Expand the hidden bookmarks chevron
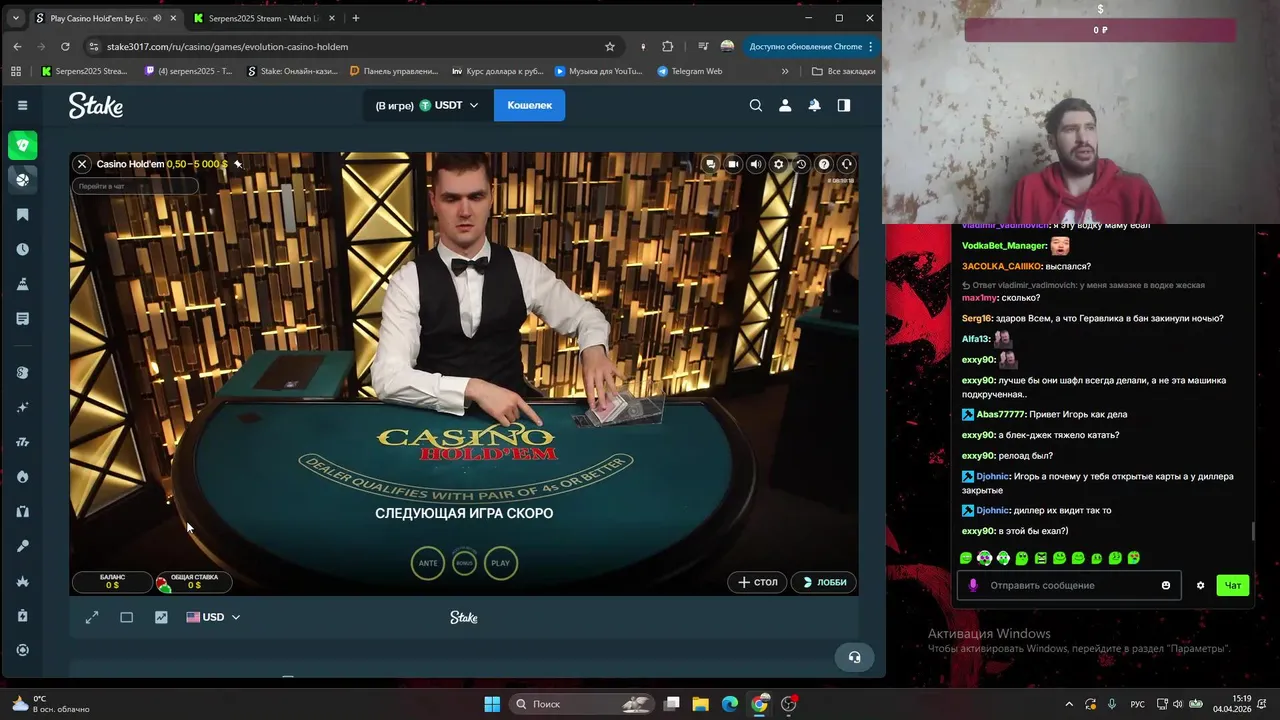The height and width of the screenshot is (720, 1280). [785, 71]
